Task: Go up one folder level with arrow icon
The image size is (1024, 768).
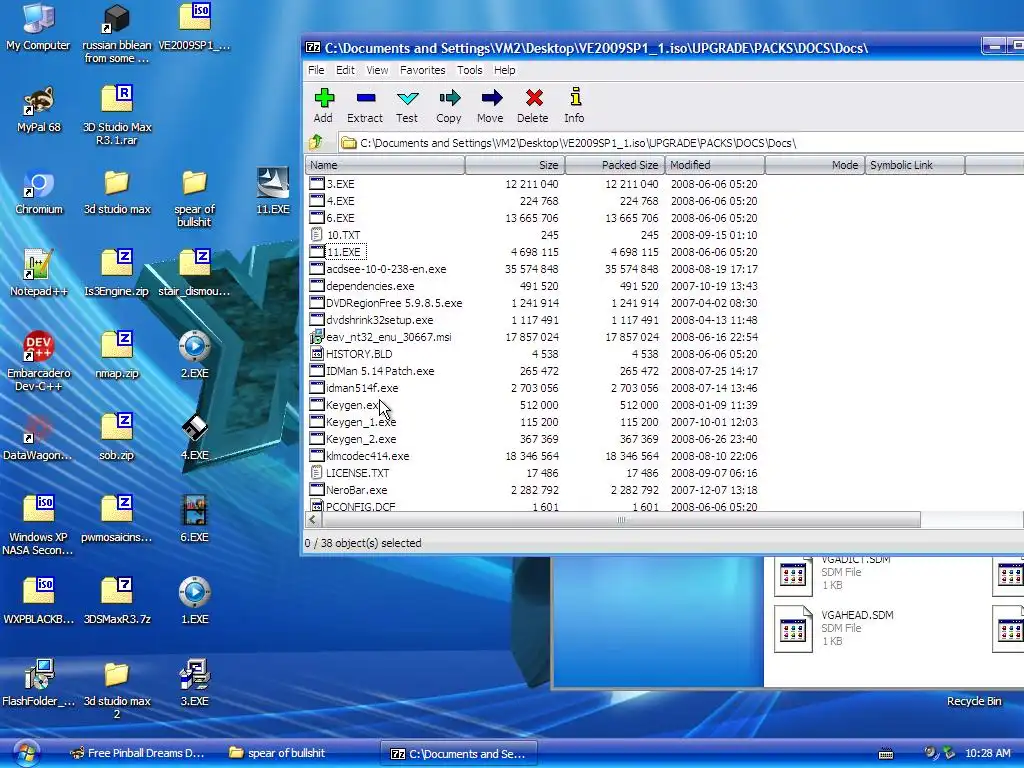Action: click(x=316, y=142)
